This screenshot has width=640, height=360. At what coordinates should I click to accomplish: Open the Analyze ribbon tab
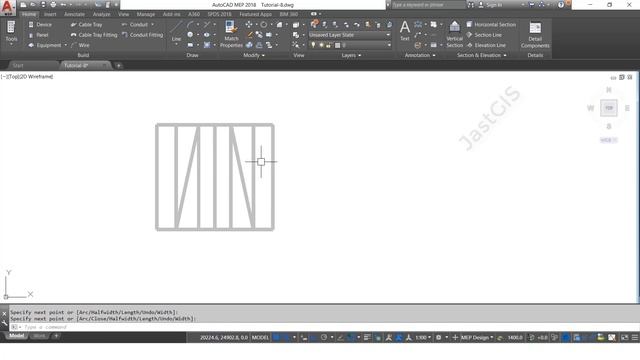click(101, 14)
